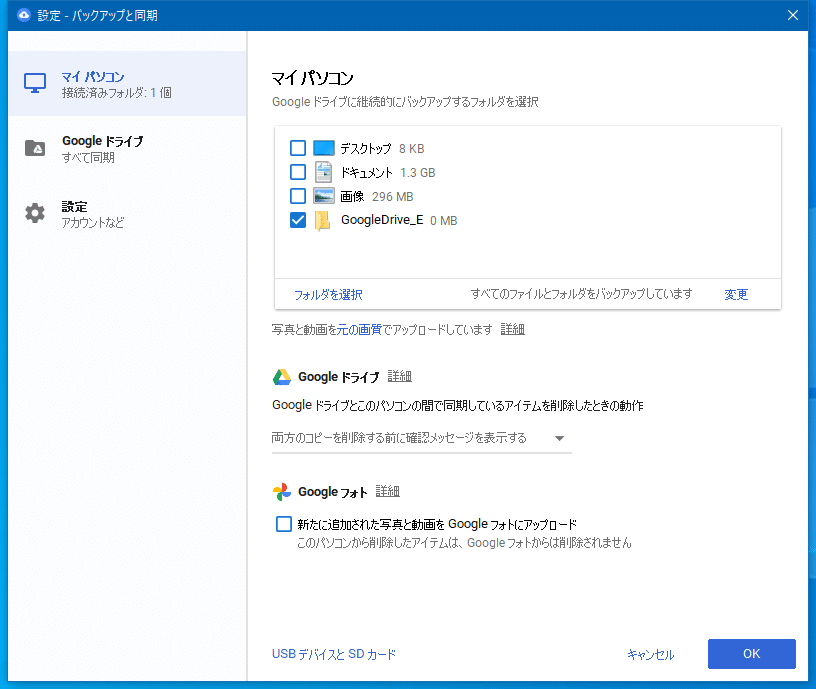Viewport: 816px width, 689px height.
Task: Uncheck the GoogleDrive_E checkbox
Action: pyautogui.click(x=297, y=220)
